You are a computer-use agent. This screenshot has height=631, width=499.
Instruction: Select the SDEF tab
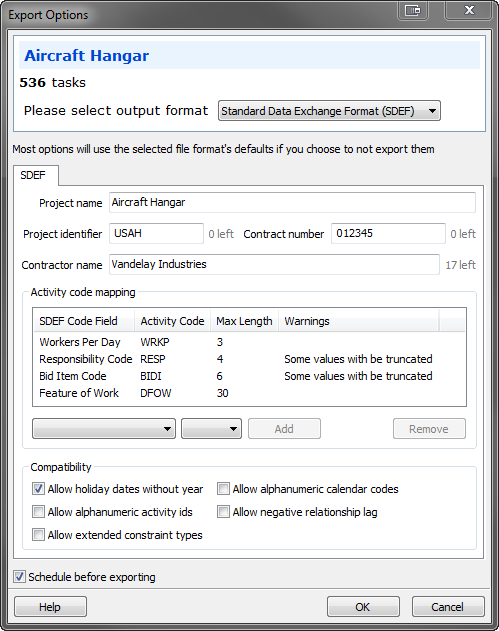click(x=35, y=175)
